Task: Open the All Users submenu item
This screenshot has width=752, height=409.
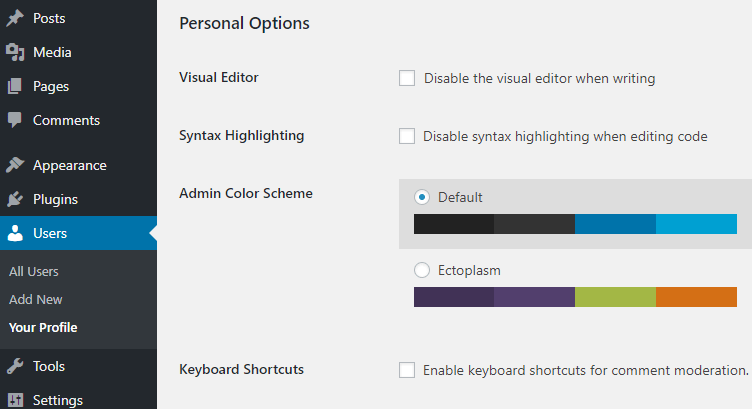Action: (34, 271)
